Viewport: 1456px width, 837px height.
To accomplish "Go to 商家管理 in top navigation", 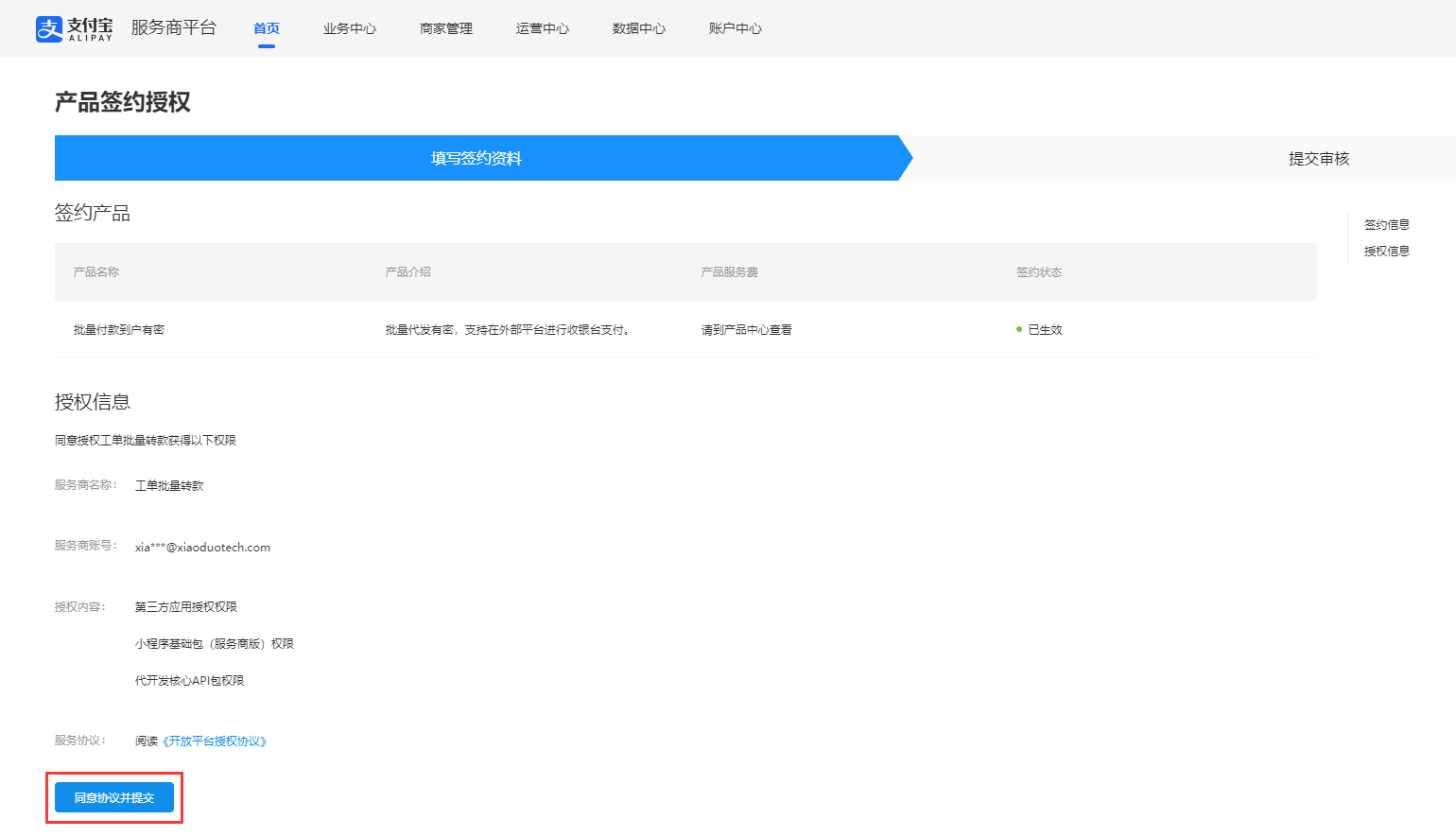I will (446, 28).
